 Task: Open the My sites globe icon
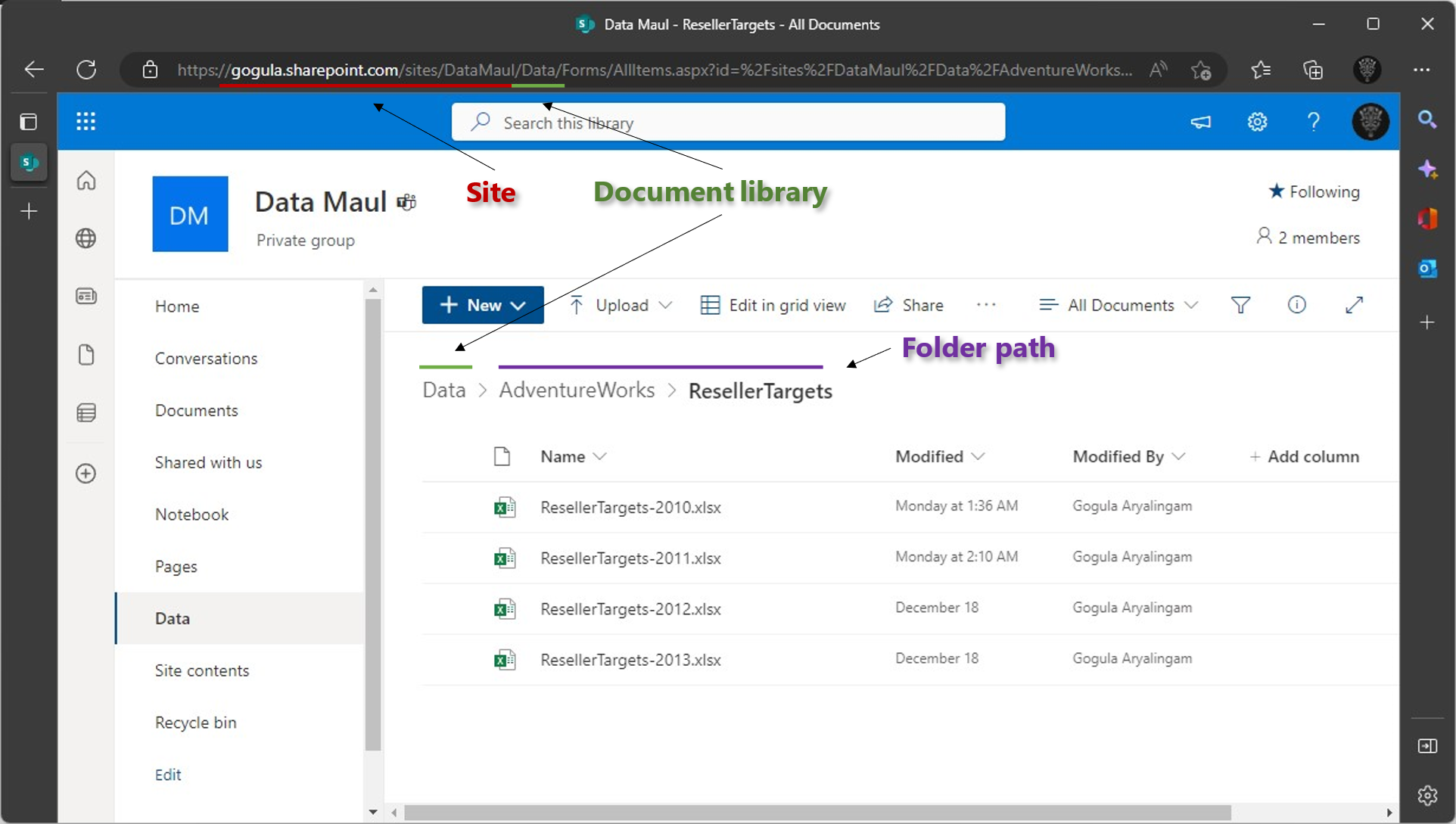coord(86,238)
